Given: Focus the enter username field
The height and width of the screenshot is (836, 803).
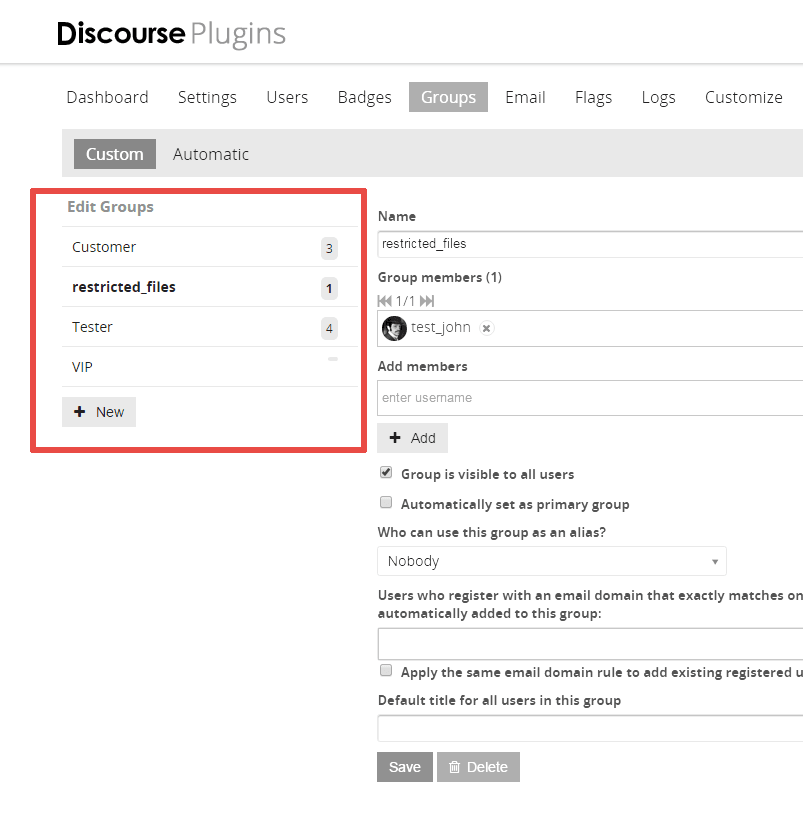Looking at the screenshot, I should 590,398.
